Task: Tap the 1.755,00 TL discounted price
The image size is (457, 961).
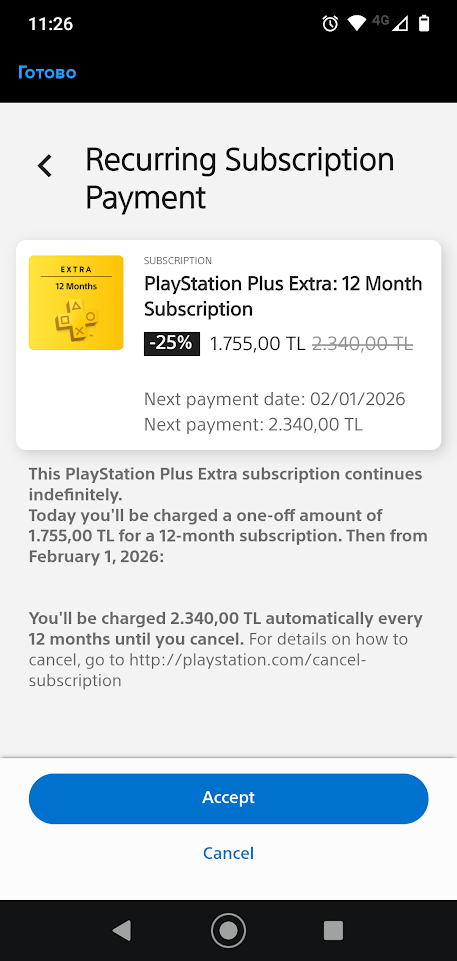Action: coord(257,344)
